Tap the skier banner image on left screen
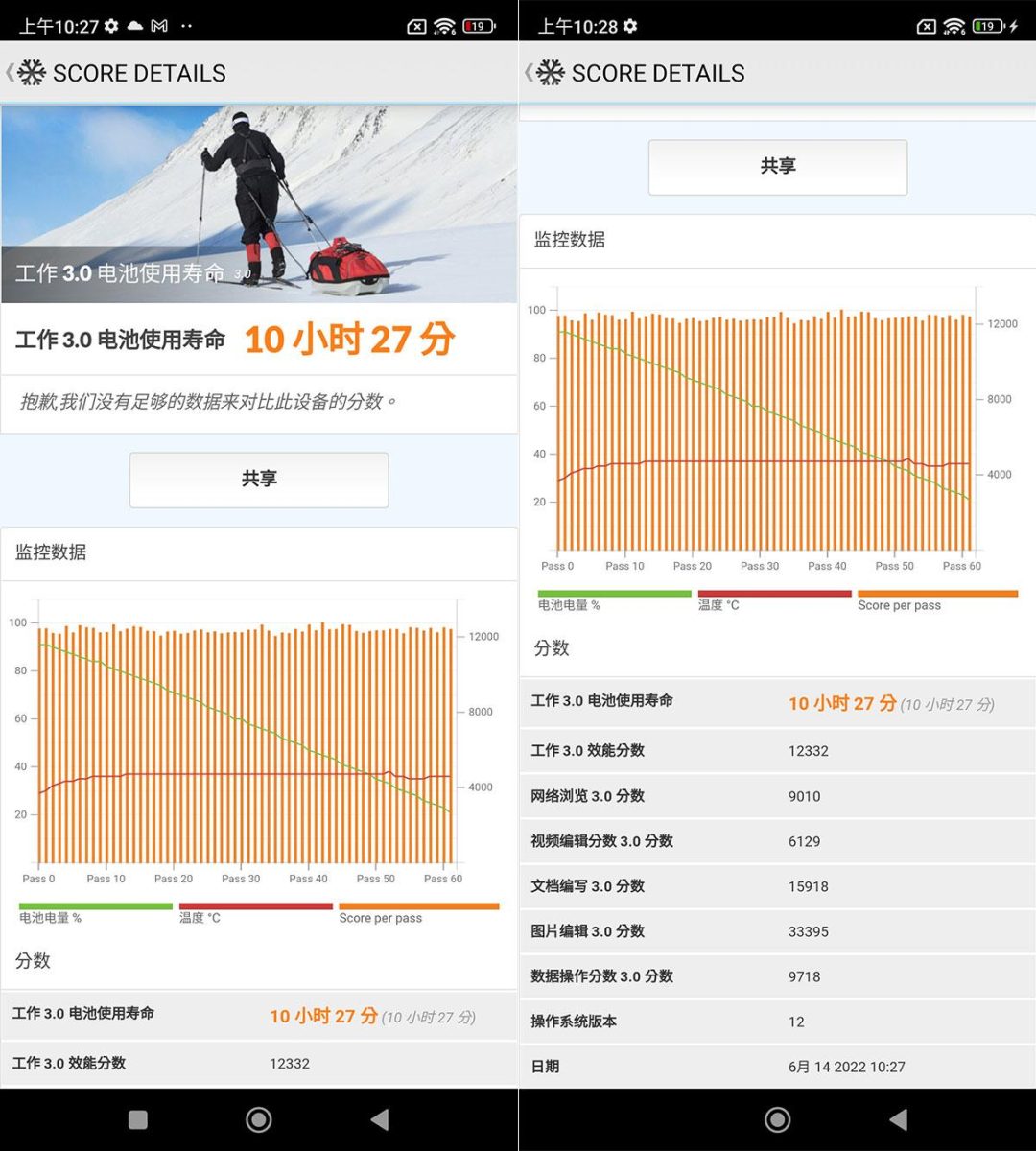This screenshot has width=1036, height=1151. tap(259, 203)
